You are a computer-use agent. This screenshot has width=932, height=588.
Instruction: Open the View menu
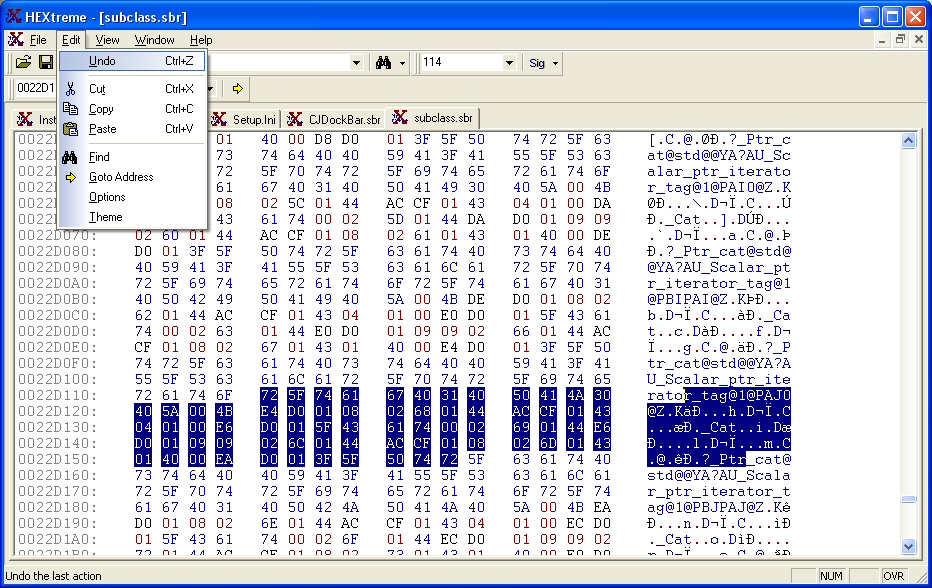tap(107, 40)
